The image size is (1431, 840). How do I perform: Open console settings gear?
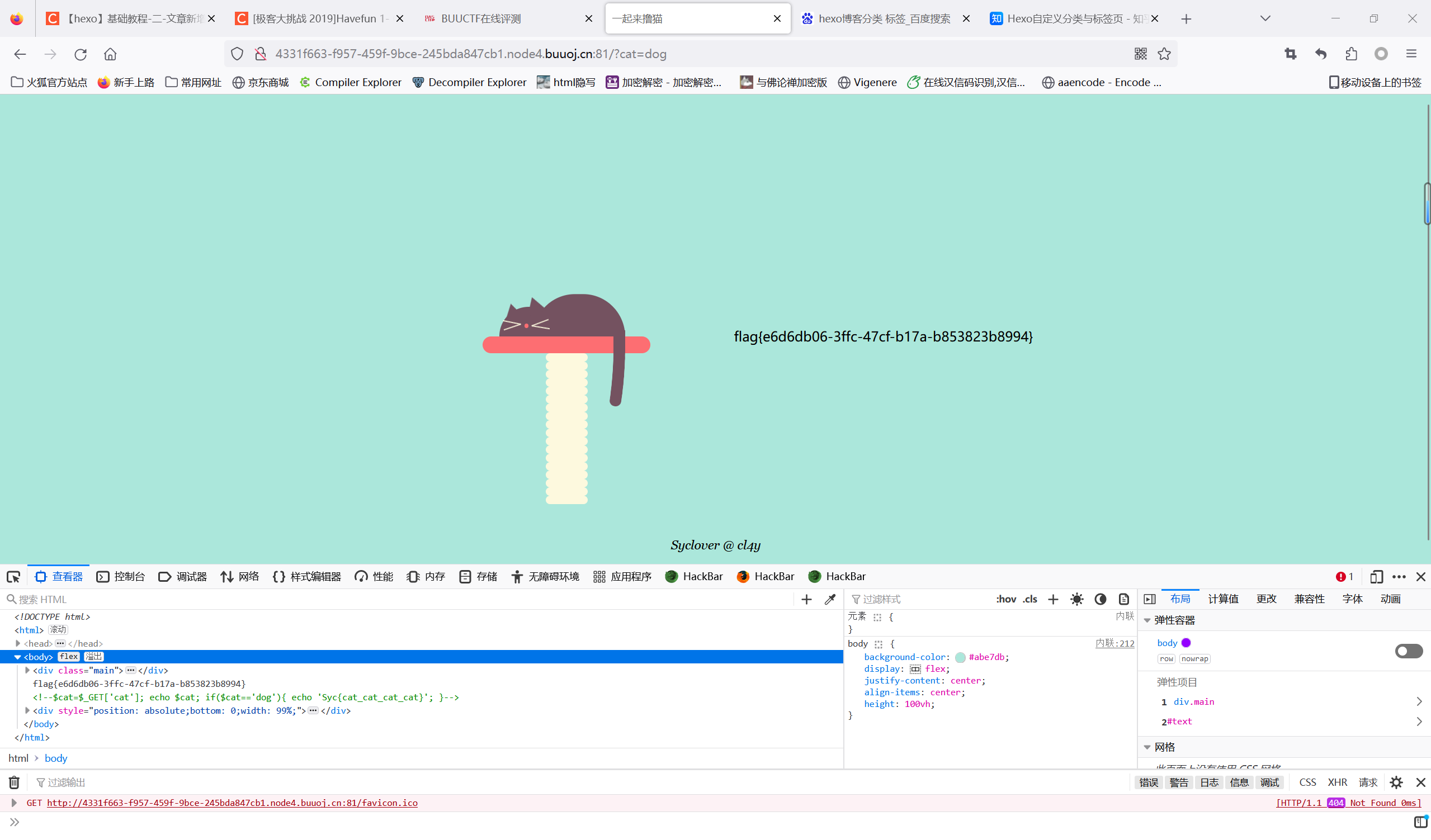(x=1396, y=782)
